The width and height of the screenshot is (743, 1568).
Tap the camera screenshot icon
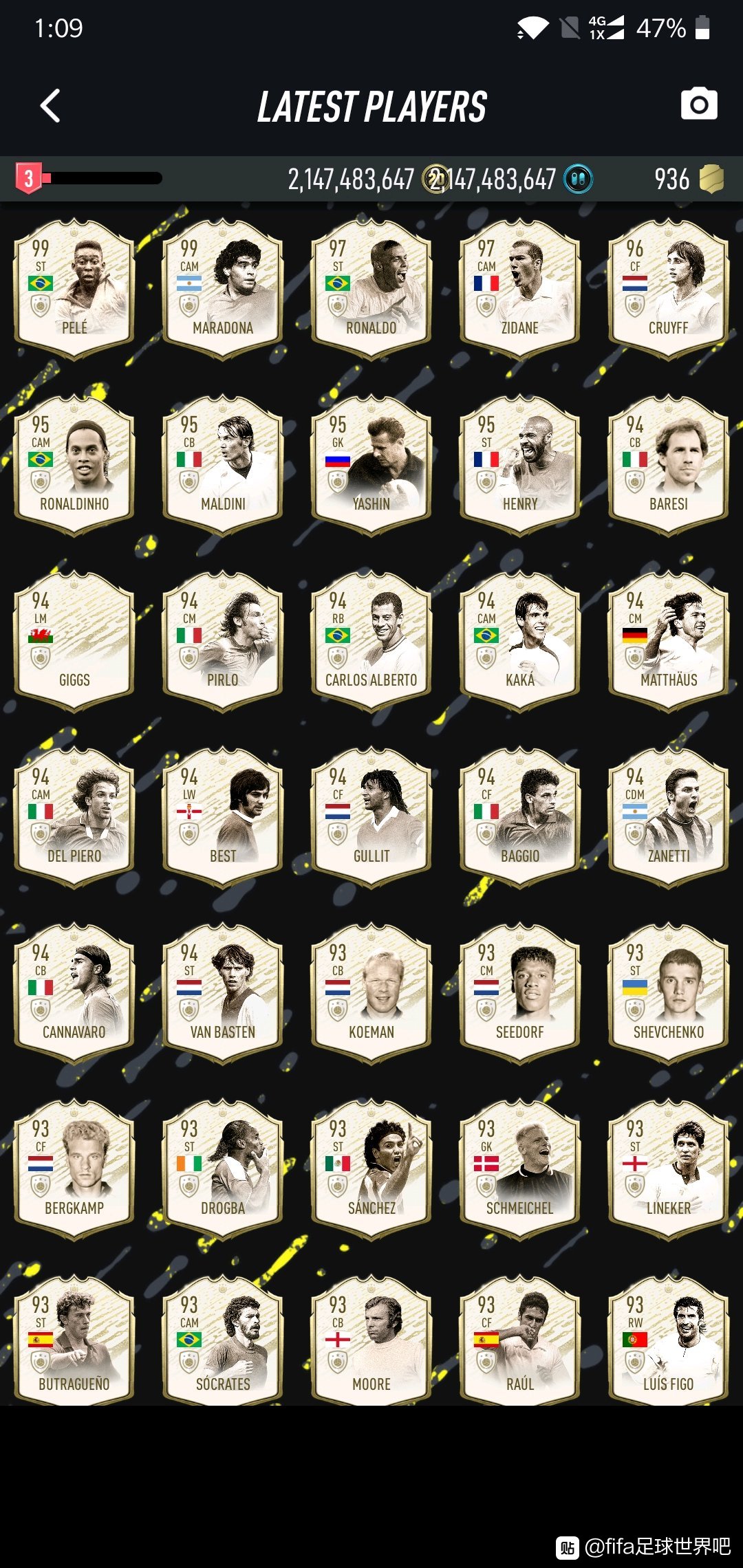[x=699, y=104]
